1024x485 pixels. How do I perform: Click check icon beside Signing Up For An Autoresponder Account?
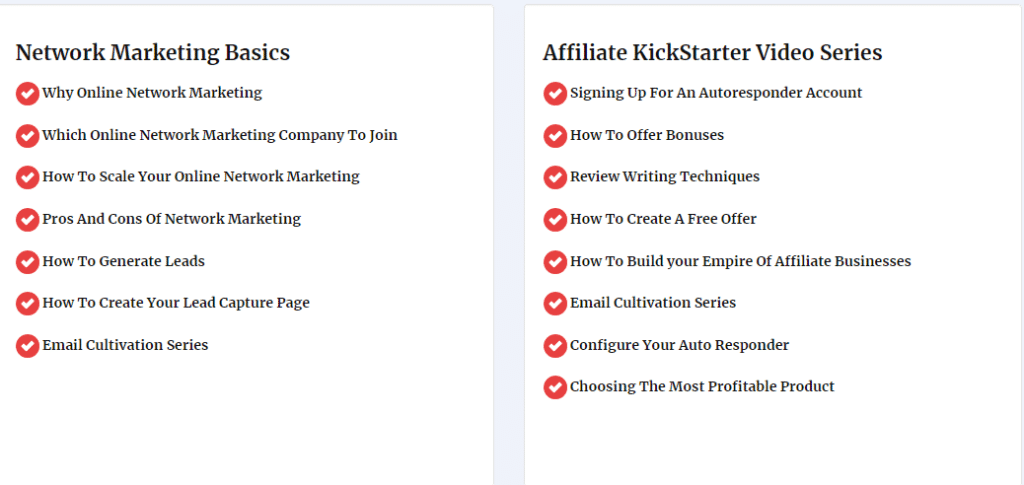555,94
